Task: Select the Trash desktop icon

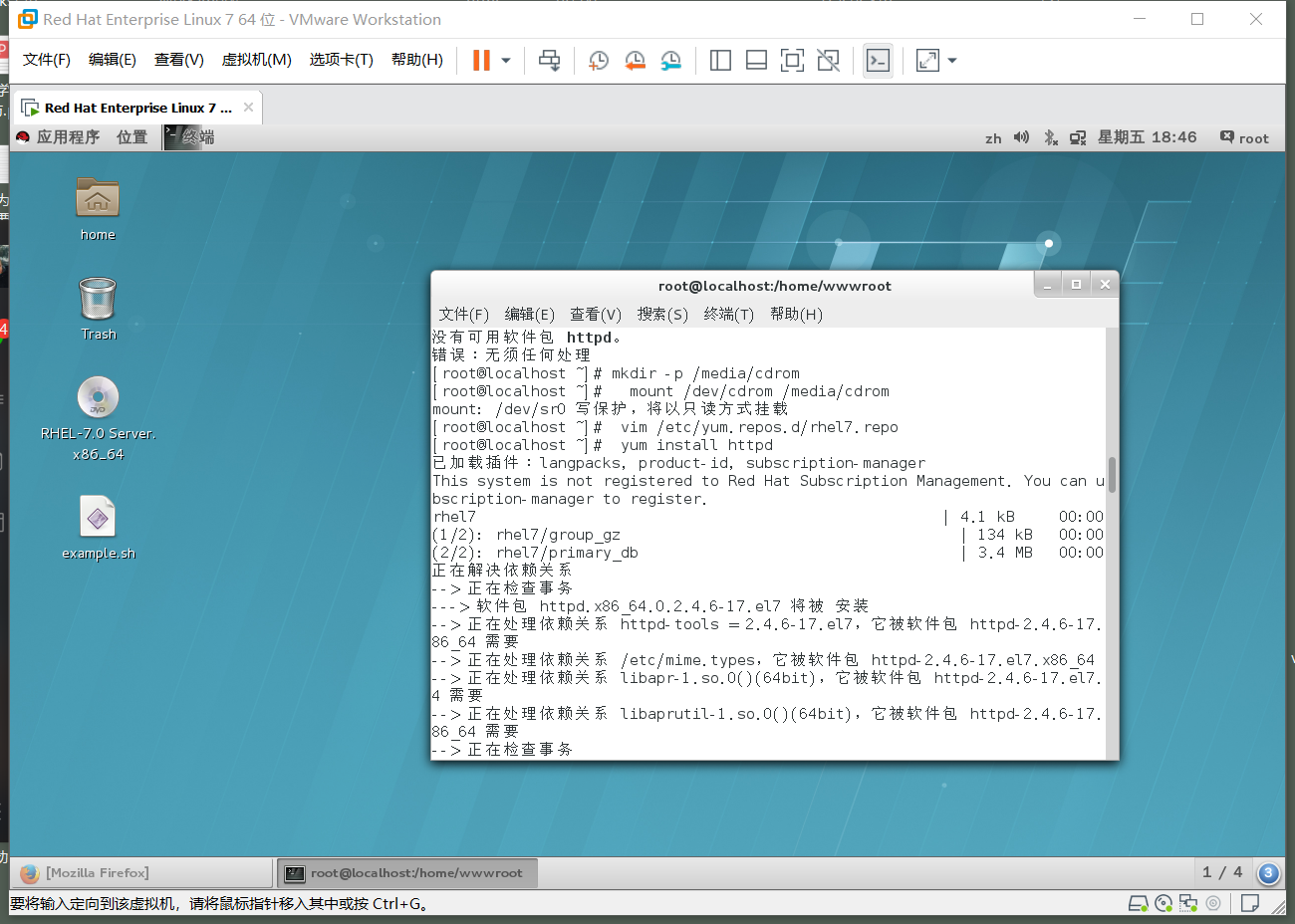Action: click(98, 309)
